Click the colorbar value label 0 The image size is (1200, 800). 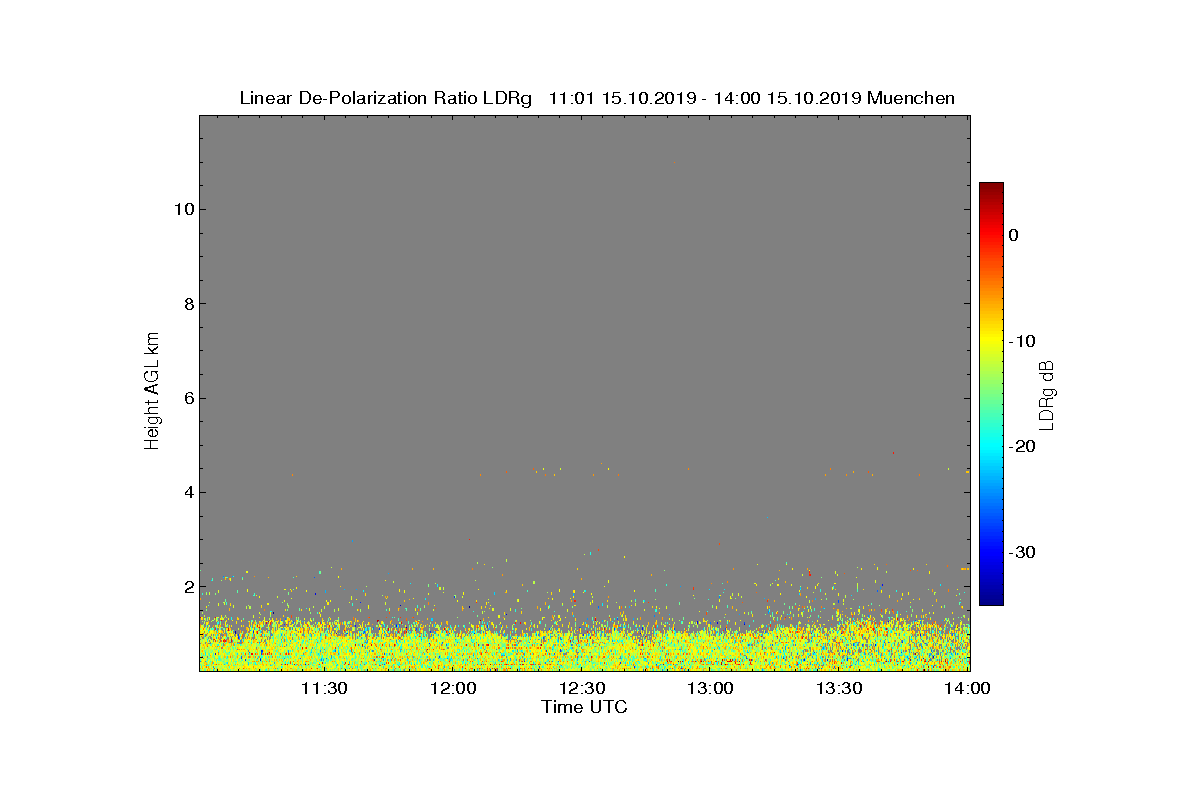pos(1014,235)
